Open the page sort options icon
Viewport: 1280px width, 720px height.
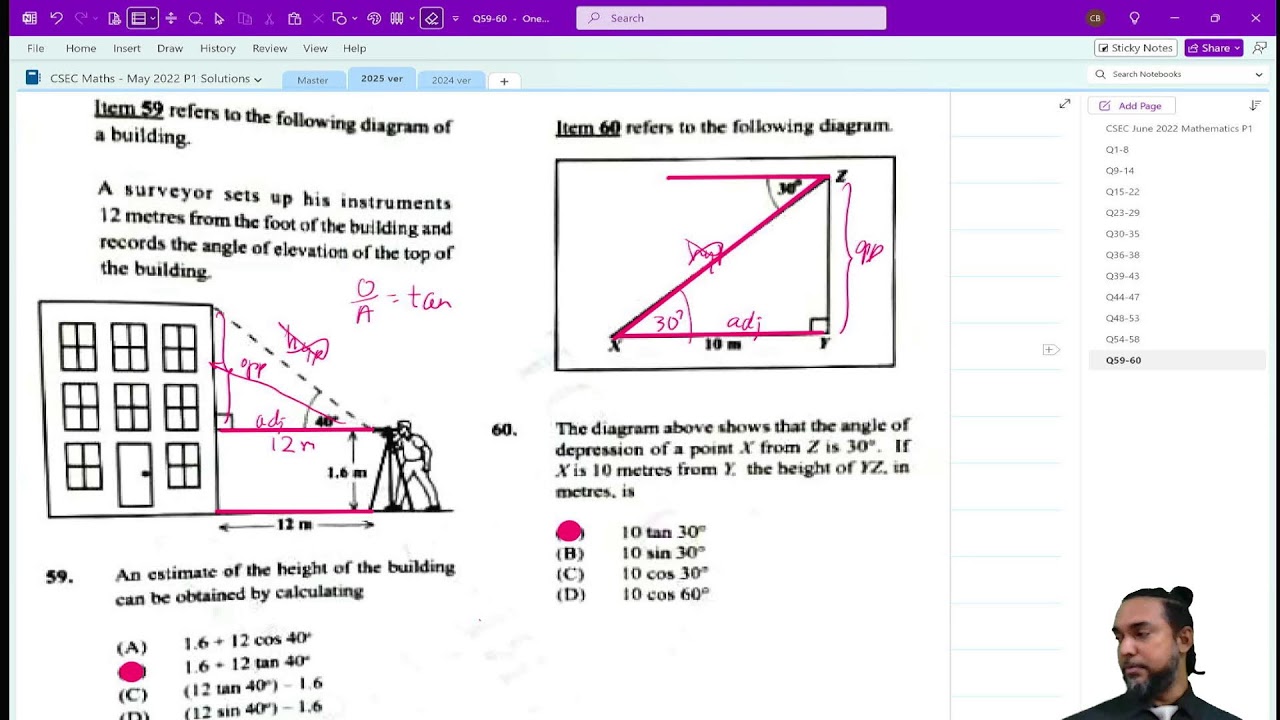(1255, 105)
